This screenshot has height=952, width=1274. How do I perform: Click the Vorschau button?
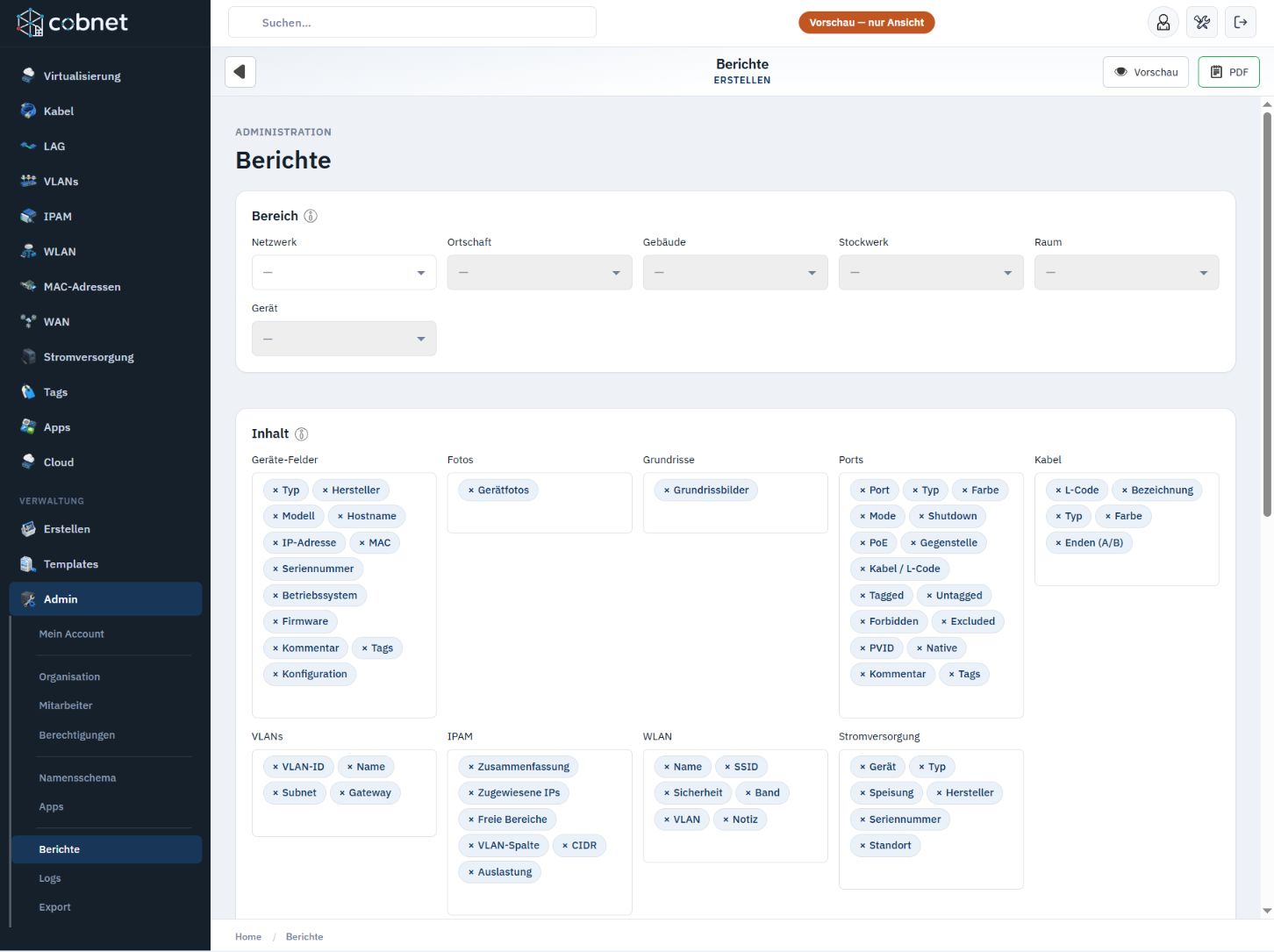[x=1146, y=72]
